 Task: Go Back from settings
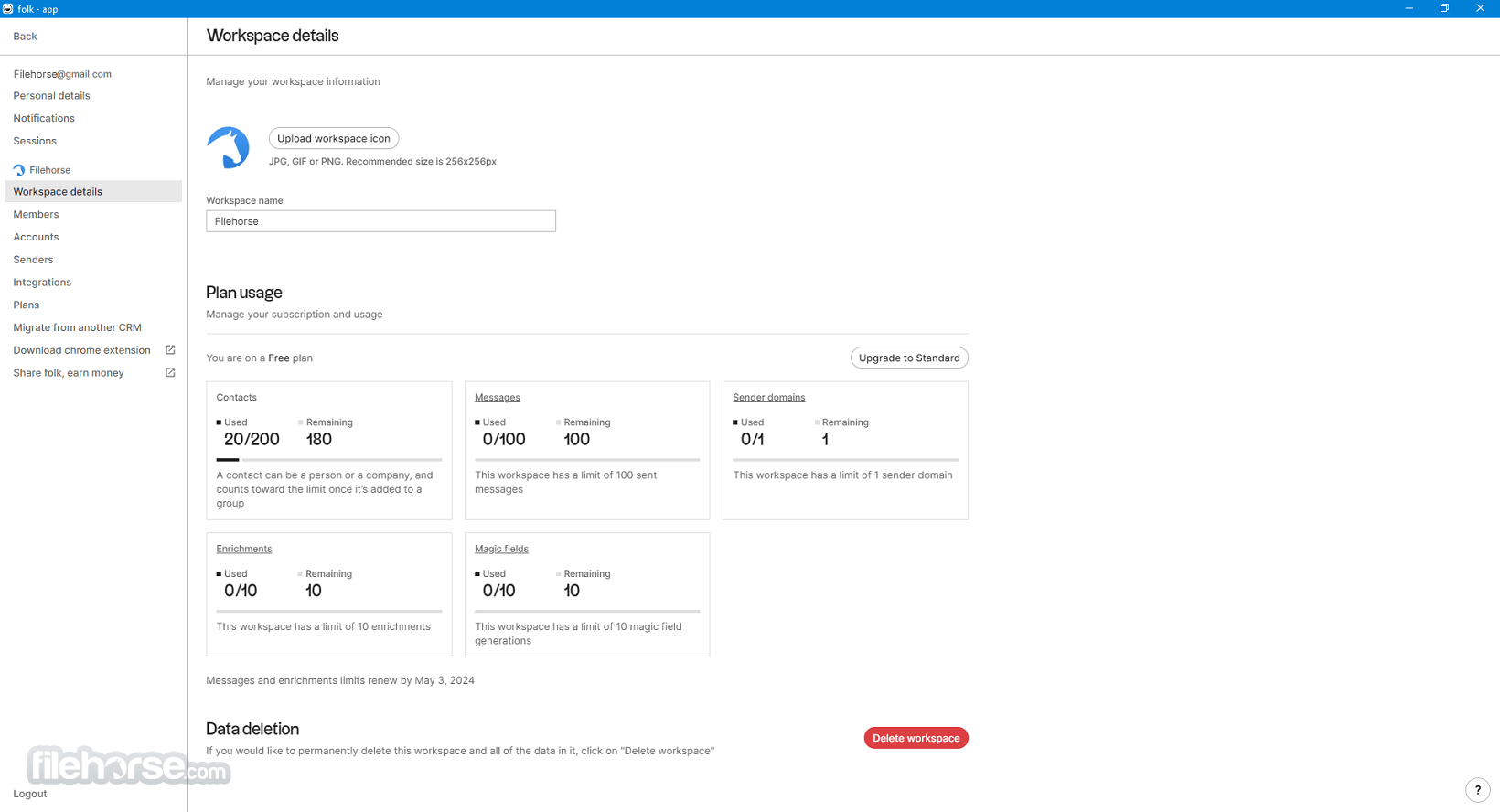(26, 37)
